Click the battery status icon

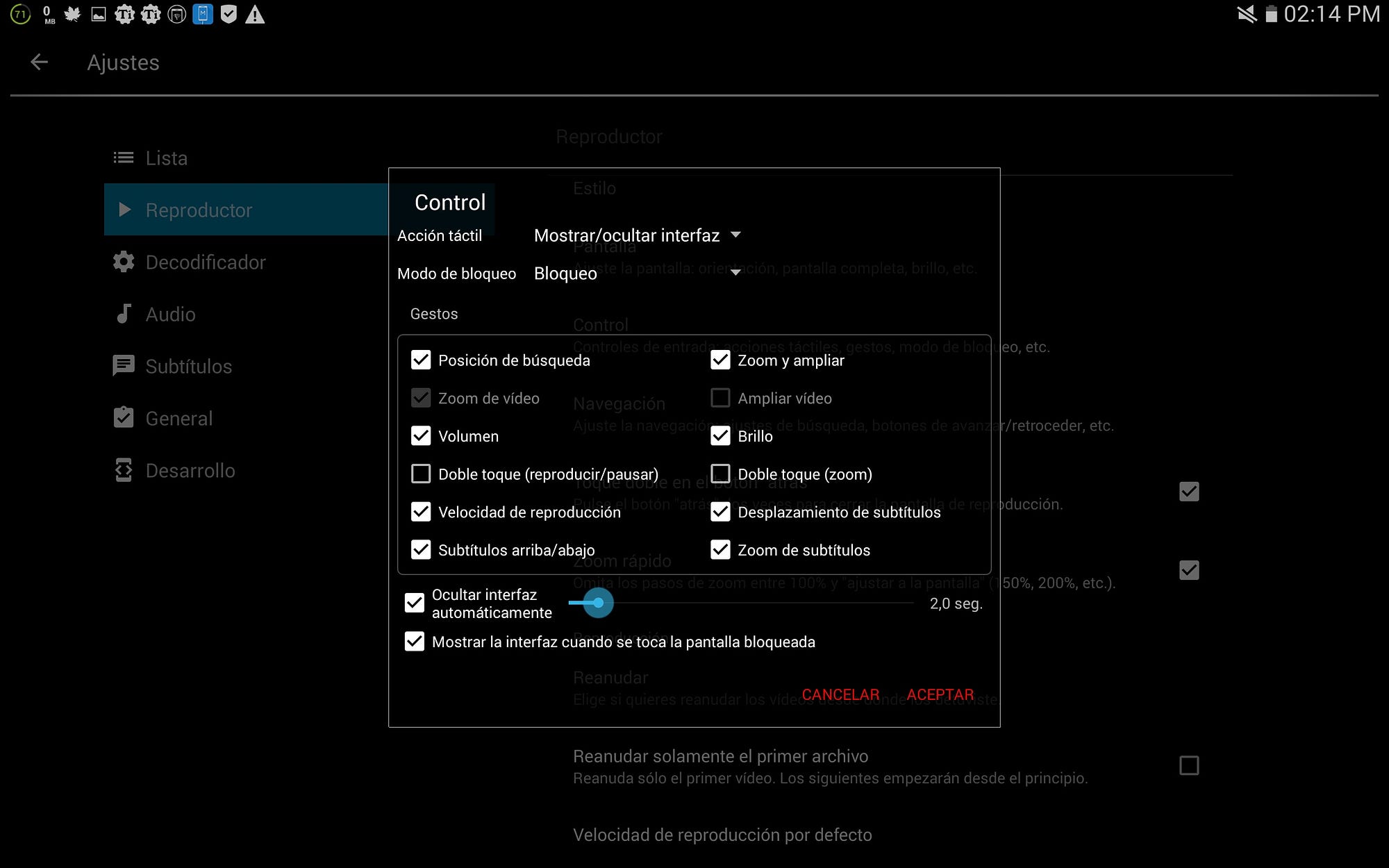[1271, 14]
